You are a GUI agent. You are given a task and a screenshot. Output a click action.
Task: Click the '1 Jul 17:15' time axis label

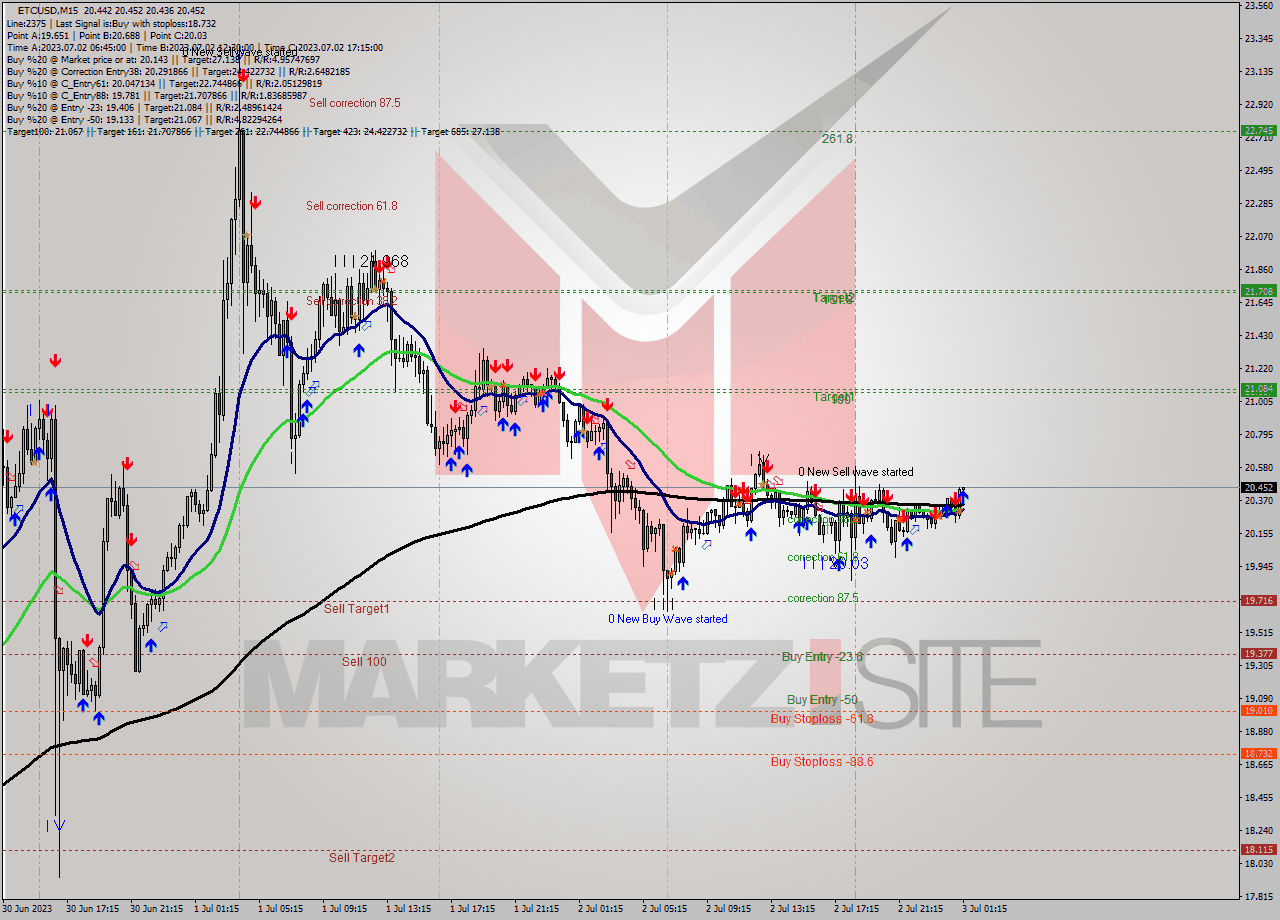pos(473,909)
